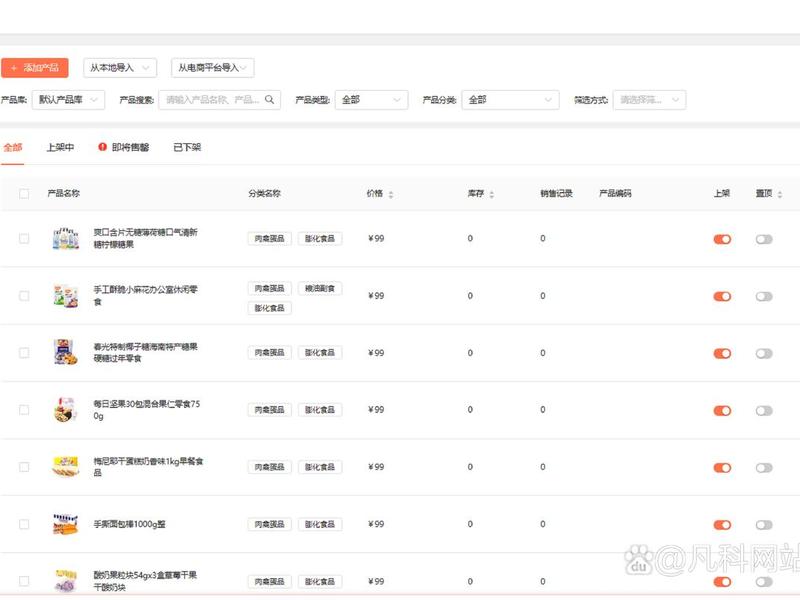This screenshot has width=800, height=600.
Task: Open thumbnail of 酸奶果粒块54gx3盒 product
Action: coord(66,581)
